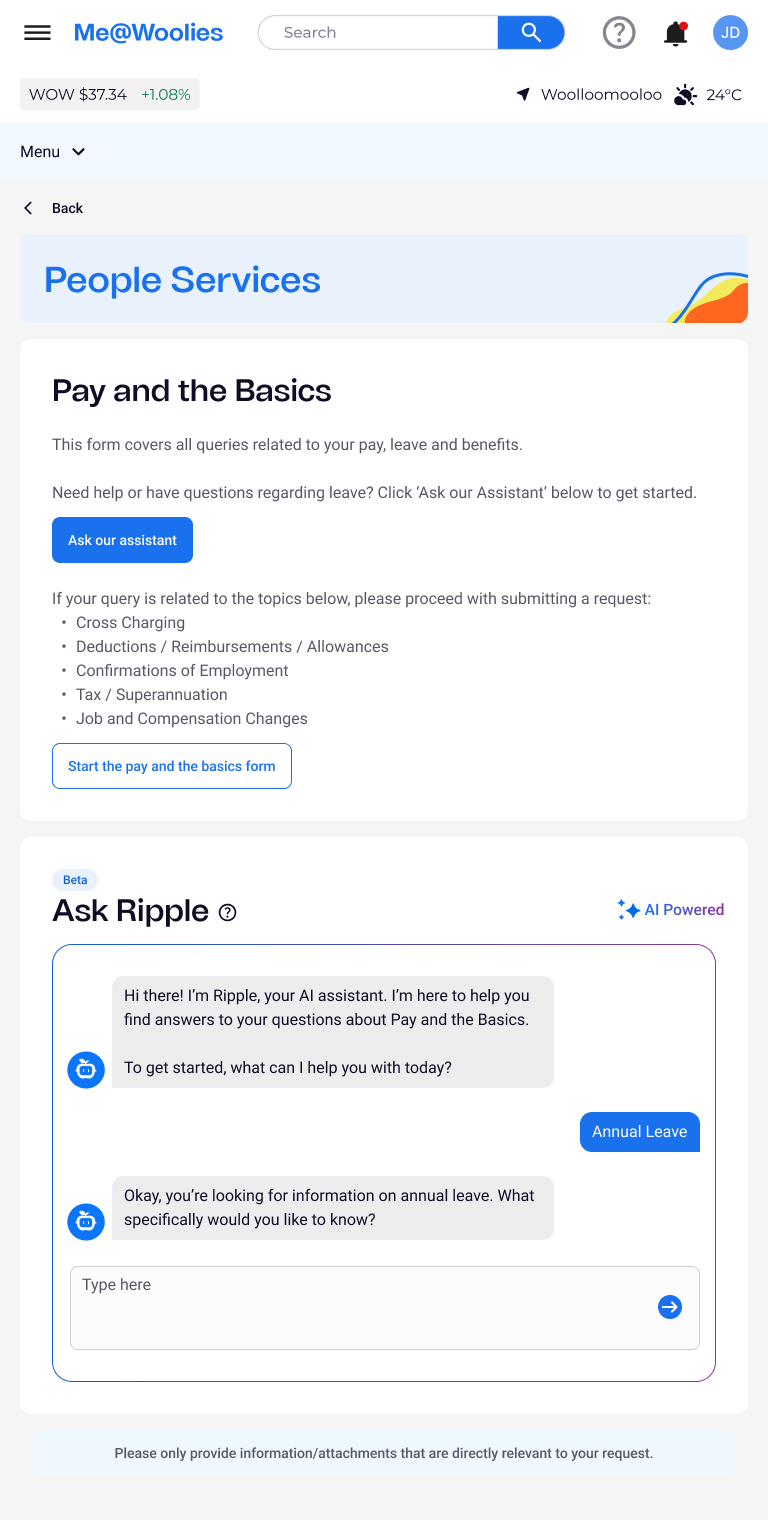Click the Ask our assistant button
Image resolution: width=768 pixels, height=1520 pixels.
[122, 540]
